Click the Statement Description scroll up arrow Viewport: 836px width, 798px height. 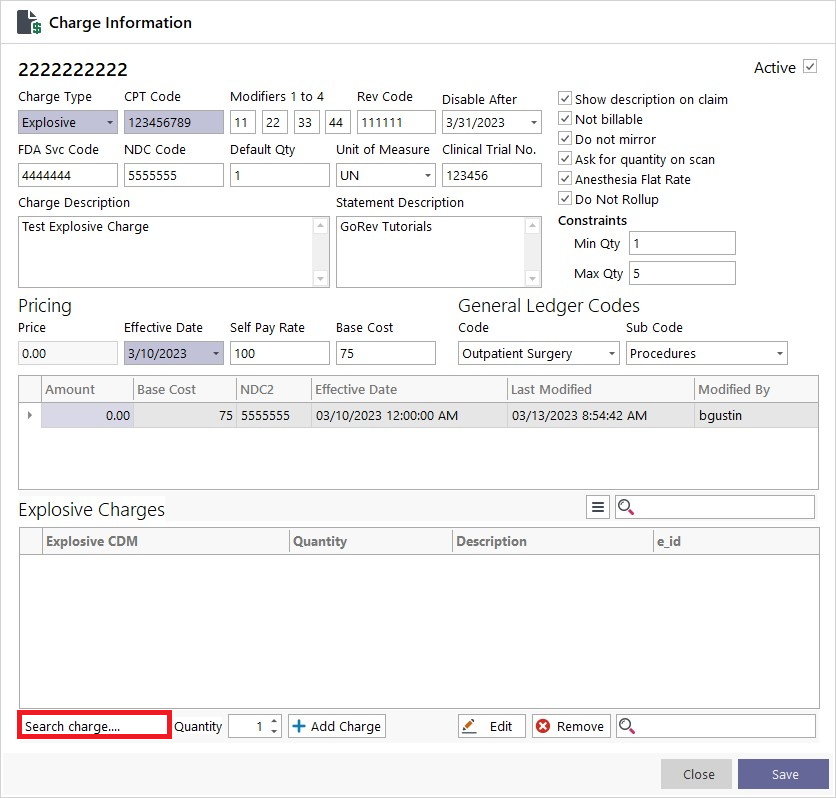coord(532,225)
